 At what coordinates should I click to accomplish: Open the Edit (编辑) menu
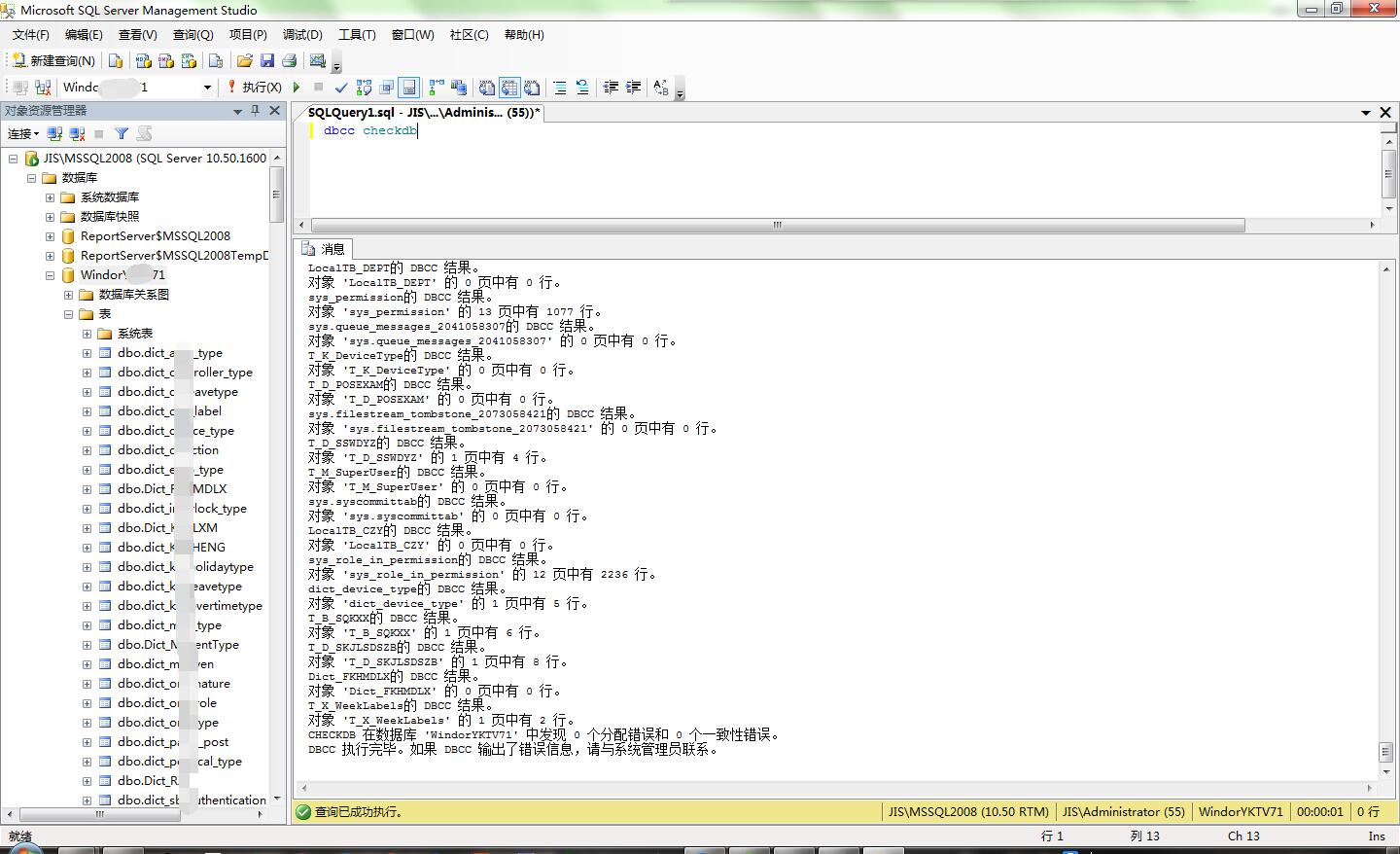[84, 34]
